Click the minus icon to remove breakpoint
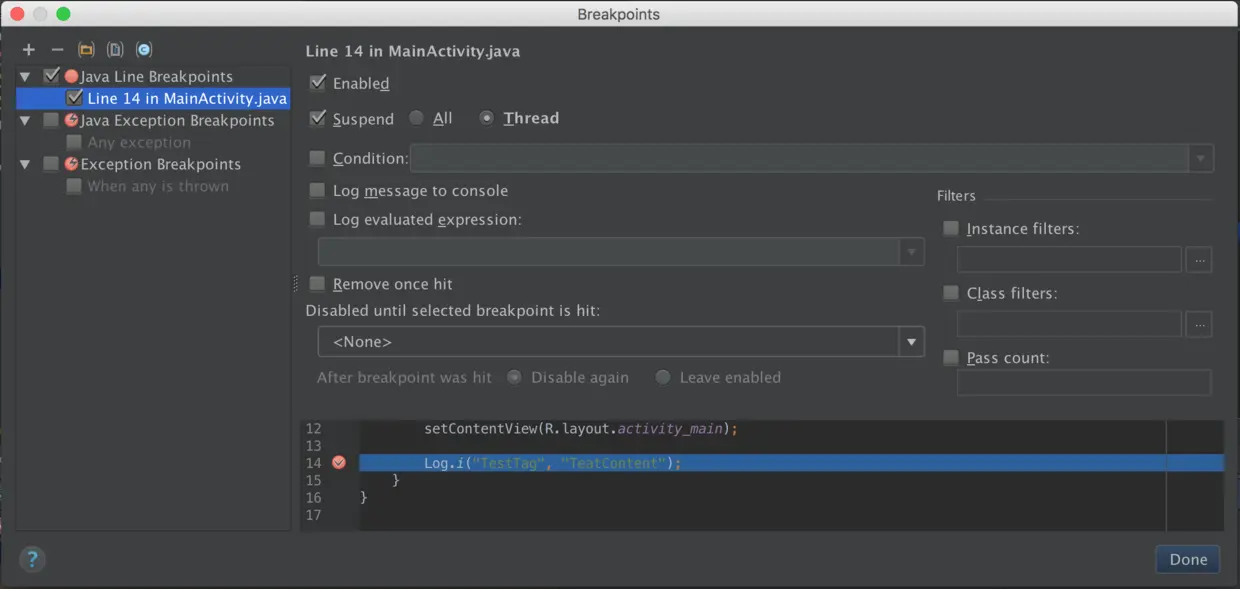This screenshot has height=589, width=1240. (x=57, y=49)
